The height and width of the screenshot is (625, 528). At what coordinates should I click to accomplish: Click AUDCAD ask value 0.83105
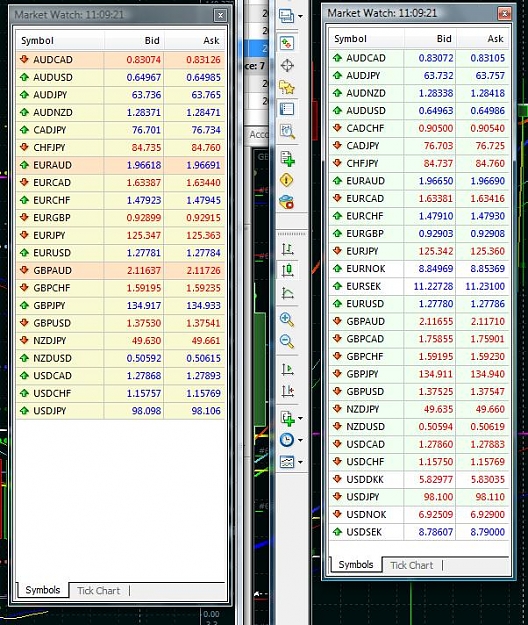pos(487,58)
